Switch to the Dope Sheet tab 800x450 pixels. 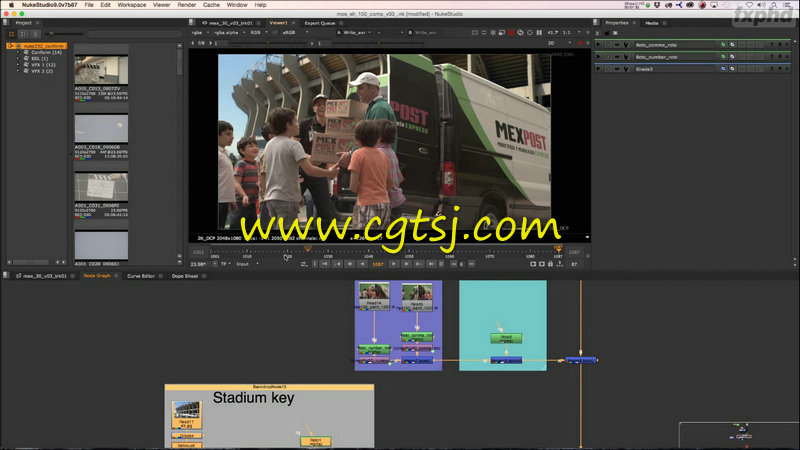(x=185, y=276)
